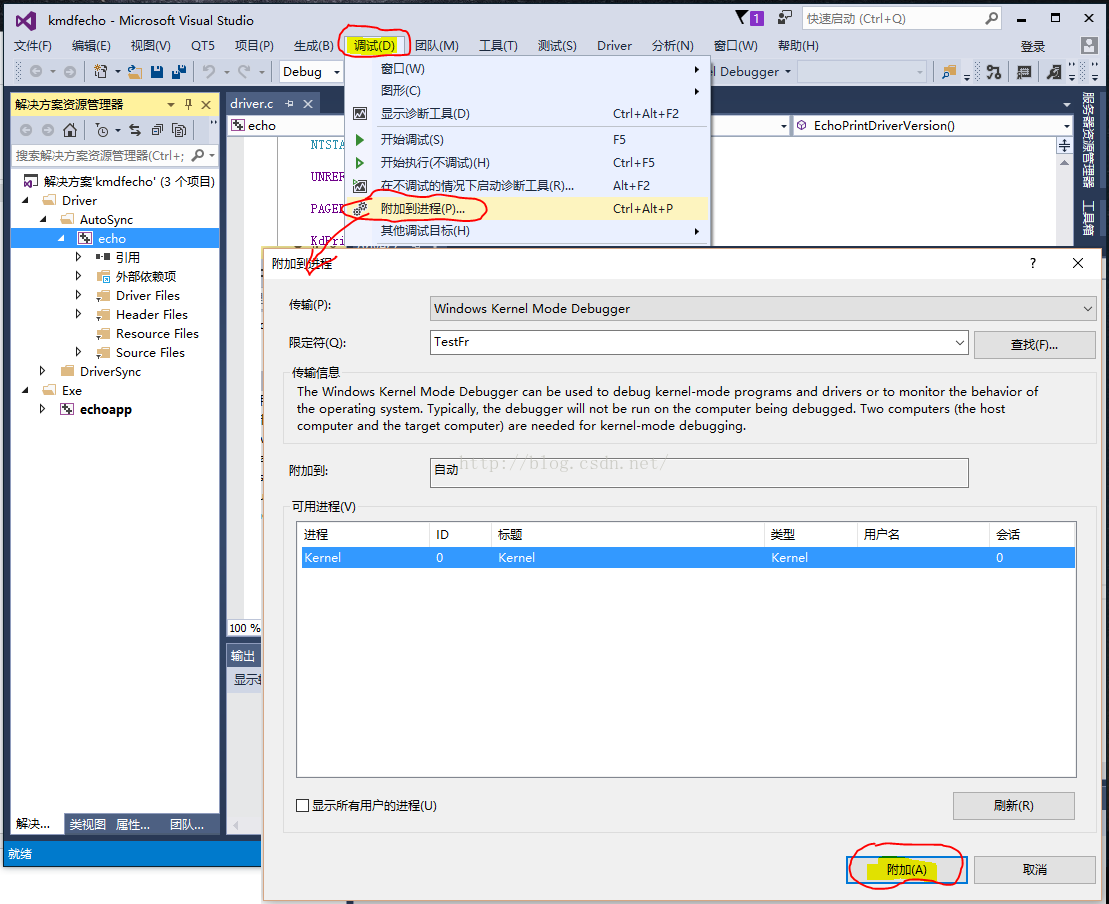The width and height of the screenshot is (1109, 904).
Task: Click the 刷新(R) refresh button
Action: pos(1014,806)
